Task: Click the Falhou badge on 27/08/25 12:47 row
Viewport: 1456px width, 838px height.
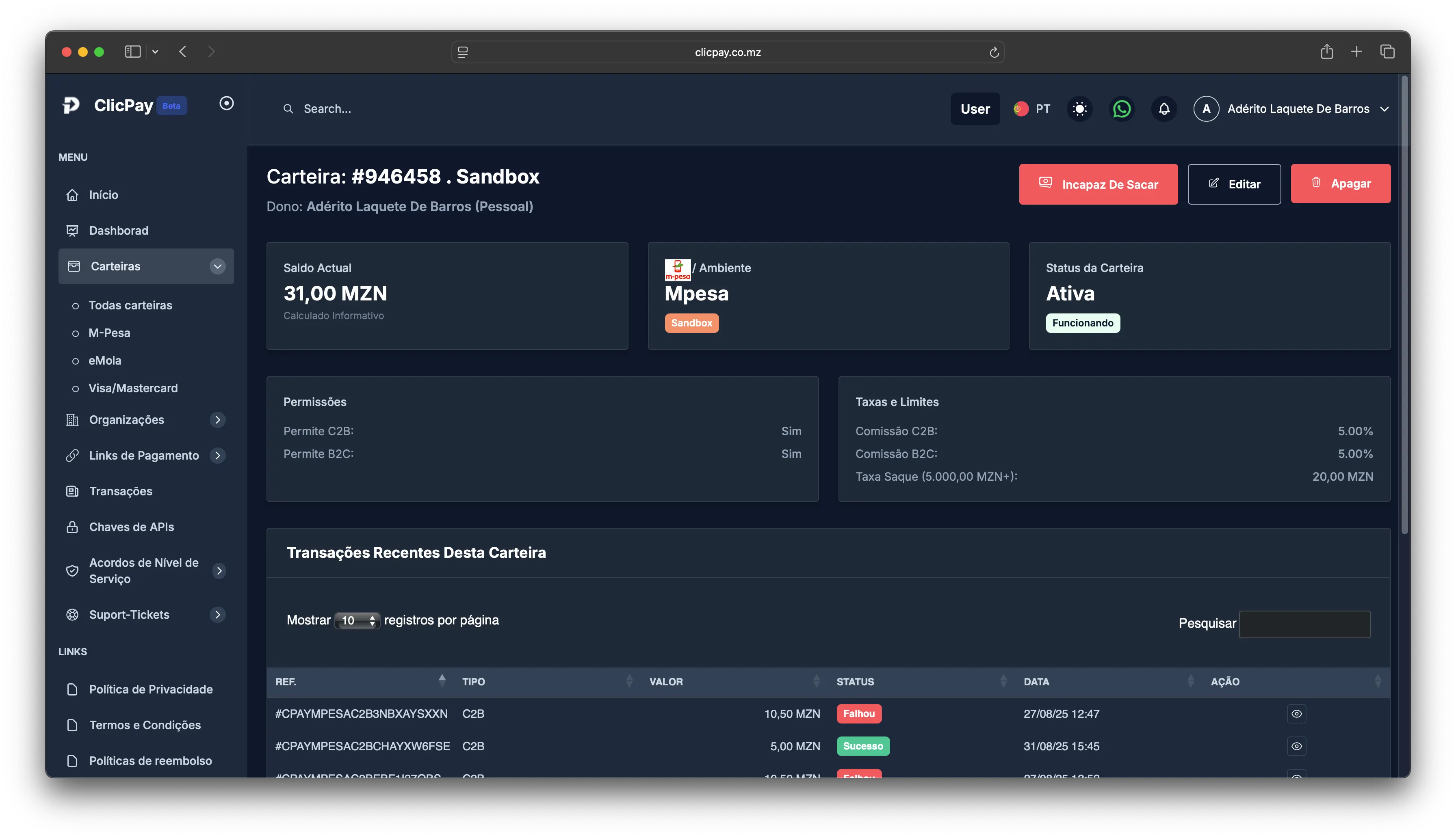Action: tap(858, 714)
